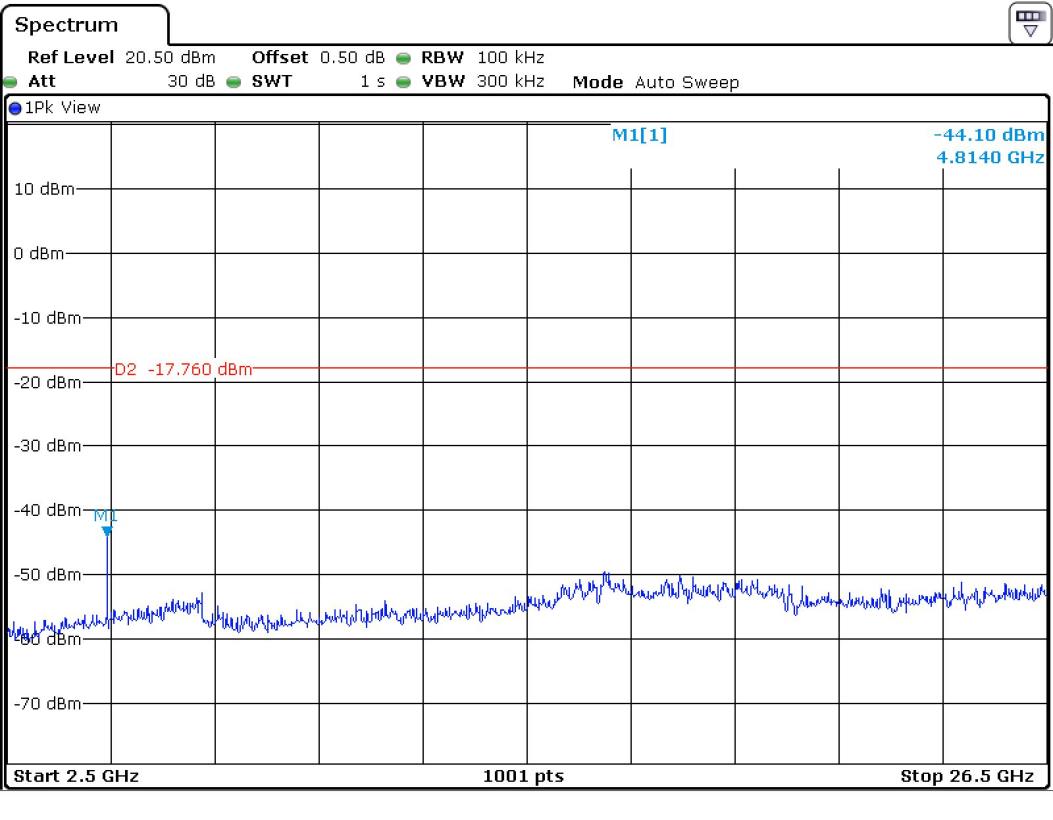
Task: Click the M1[1] marker readout label
Action: click(x=639, y=135)
